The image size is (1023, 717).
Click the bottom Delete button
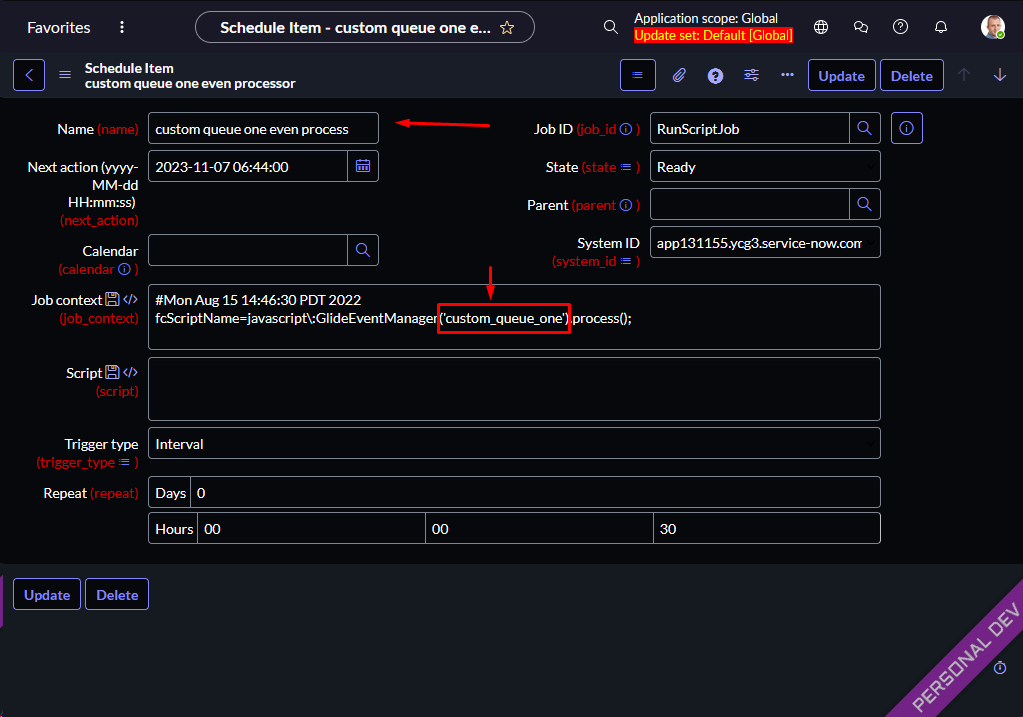click(x=117, y=595)
